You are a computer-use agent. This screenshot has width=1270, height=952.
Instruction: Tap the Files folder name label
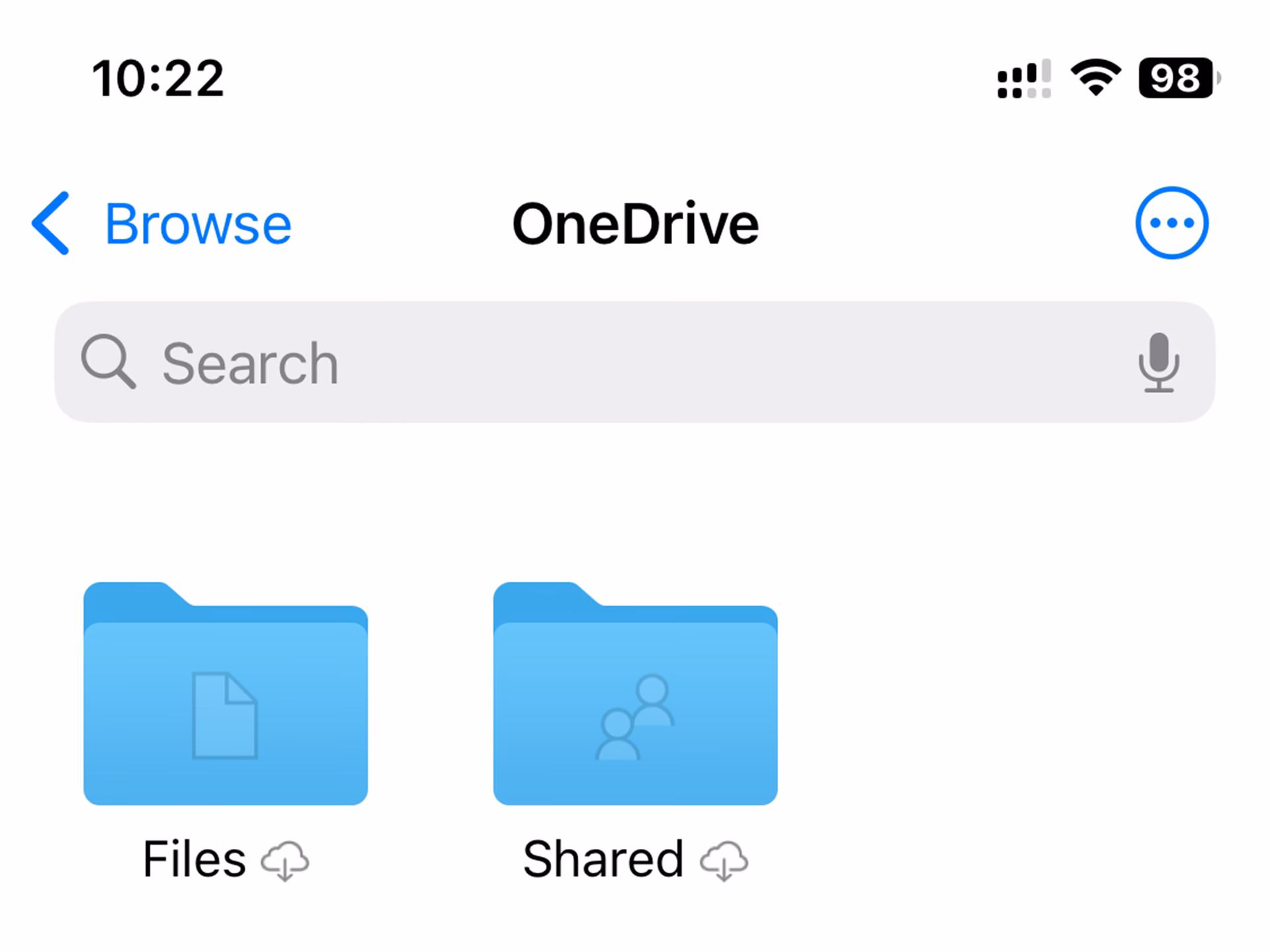(x=194, y=859)
